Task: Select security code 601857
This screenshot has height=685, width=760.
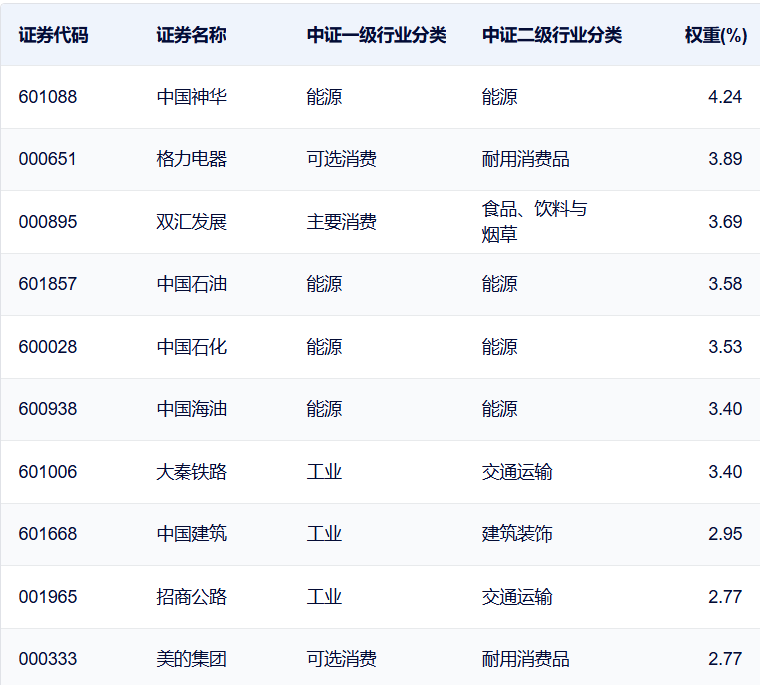Action: pos(48,284)
